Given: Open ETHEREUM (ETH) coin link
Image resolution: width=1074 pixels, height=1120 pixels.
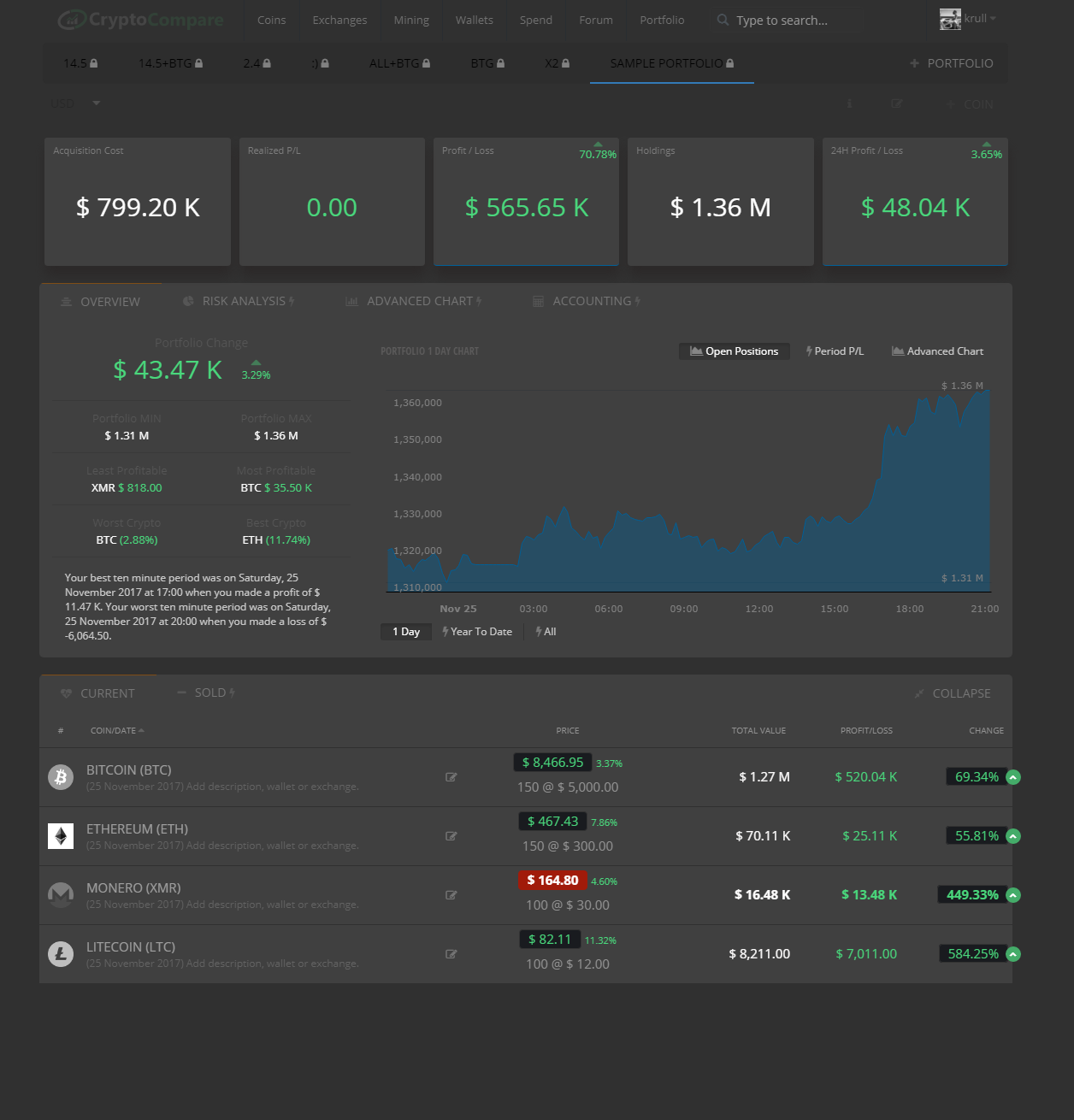Looking at the screenshot, I should tap(138, 829).
